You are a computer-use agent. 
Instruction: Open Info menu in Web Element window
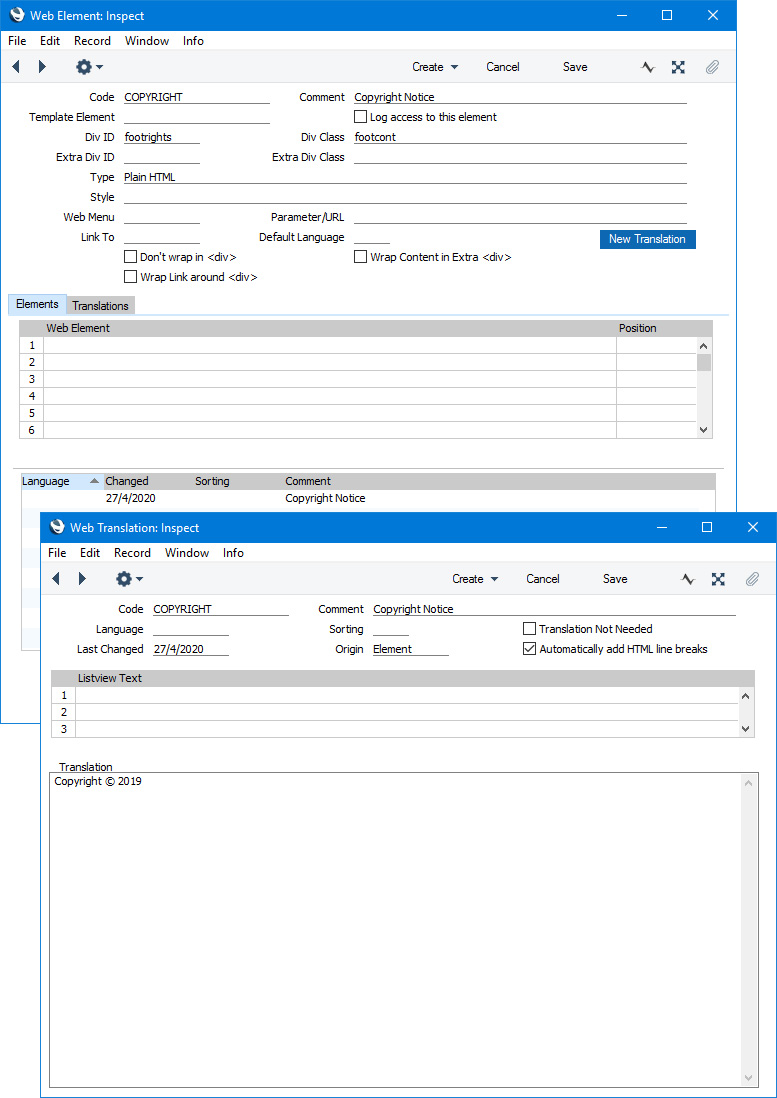[193, 41]
